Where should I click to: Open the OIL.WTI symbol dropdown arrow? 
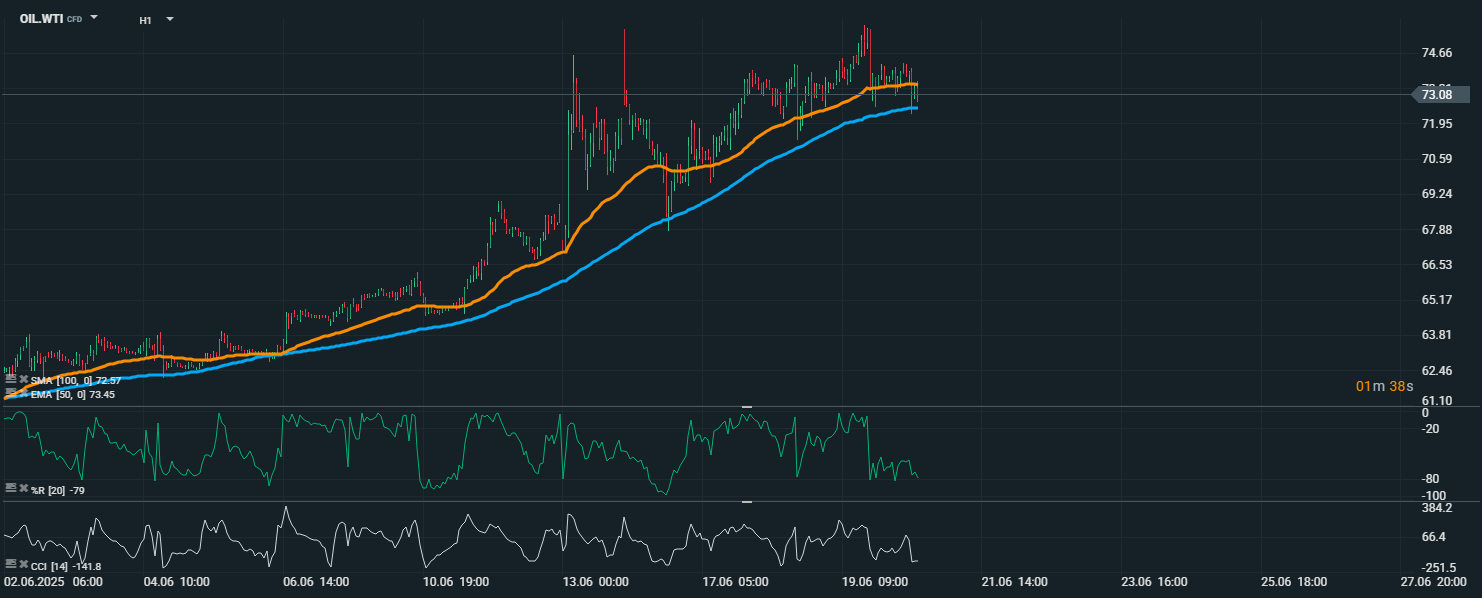[94, 18]
